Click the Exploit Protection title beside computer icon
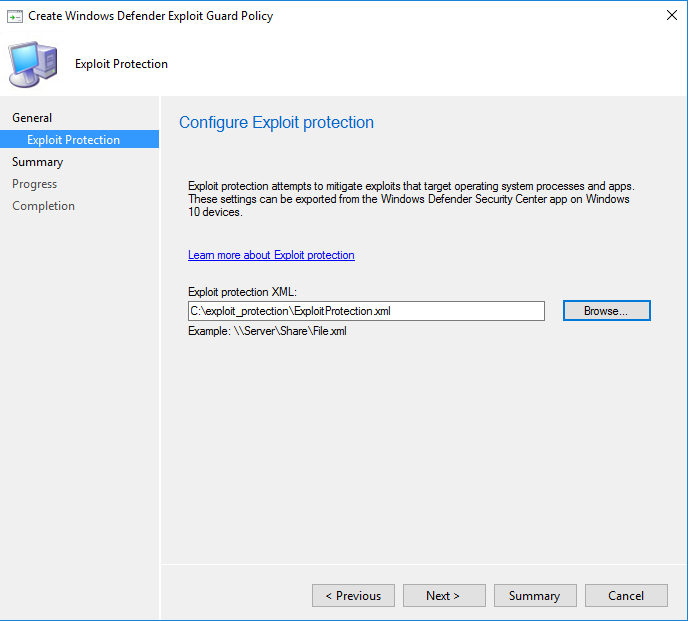This screenshot has width=688, height=621. click(121, 64)
